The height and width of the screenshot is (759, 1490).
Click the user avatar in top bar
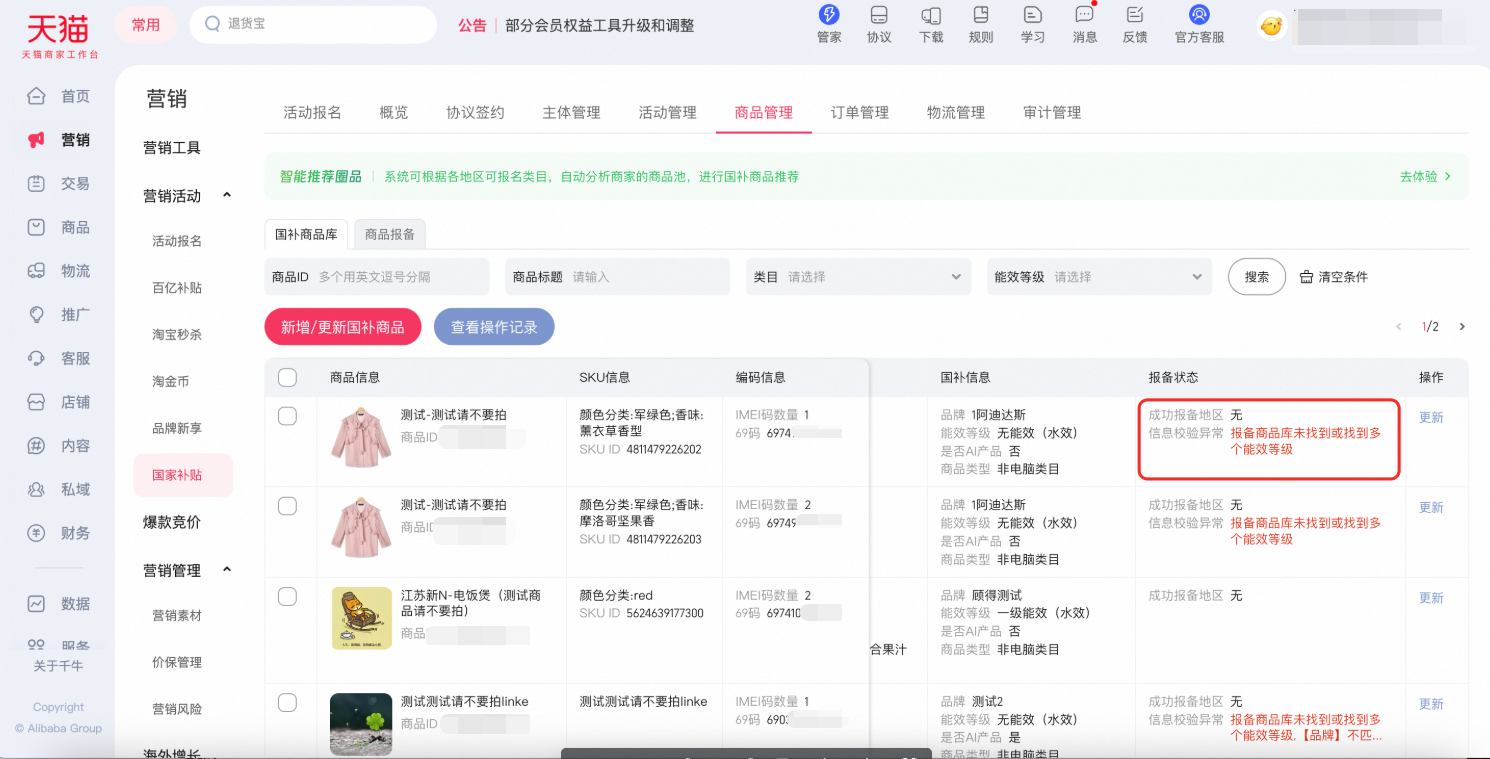tap(1271, 26)
